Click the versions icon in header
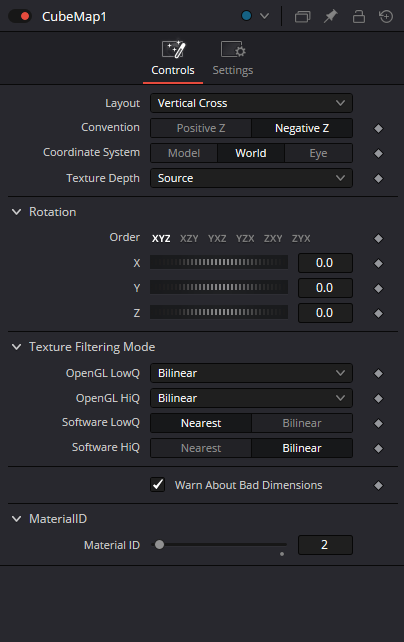Viewport: 404px width, 642px height. tap(302, 17)
